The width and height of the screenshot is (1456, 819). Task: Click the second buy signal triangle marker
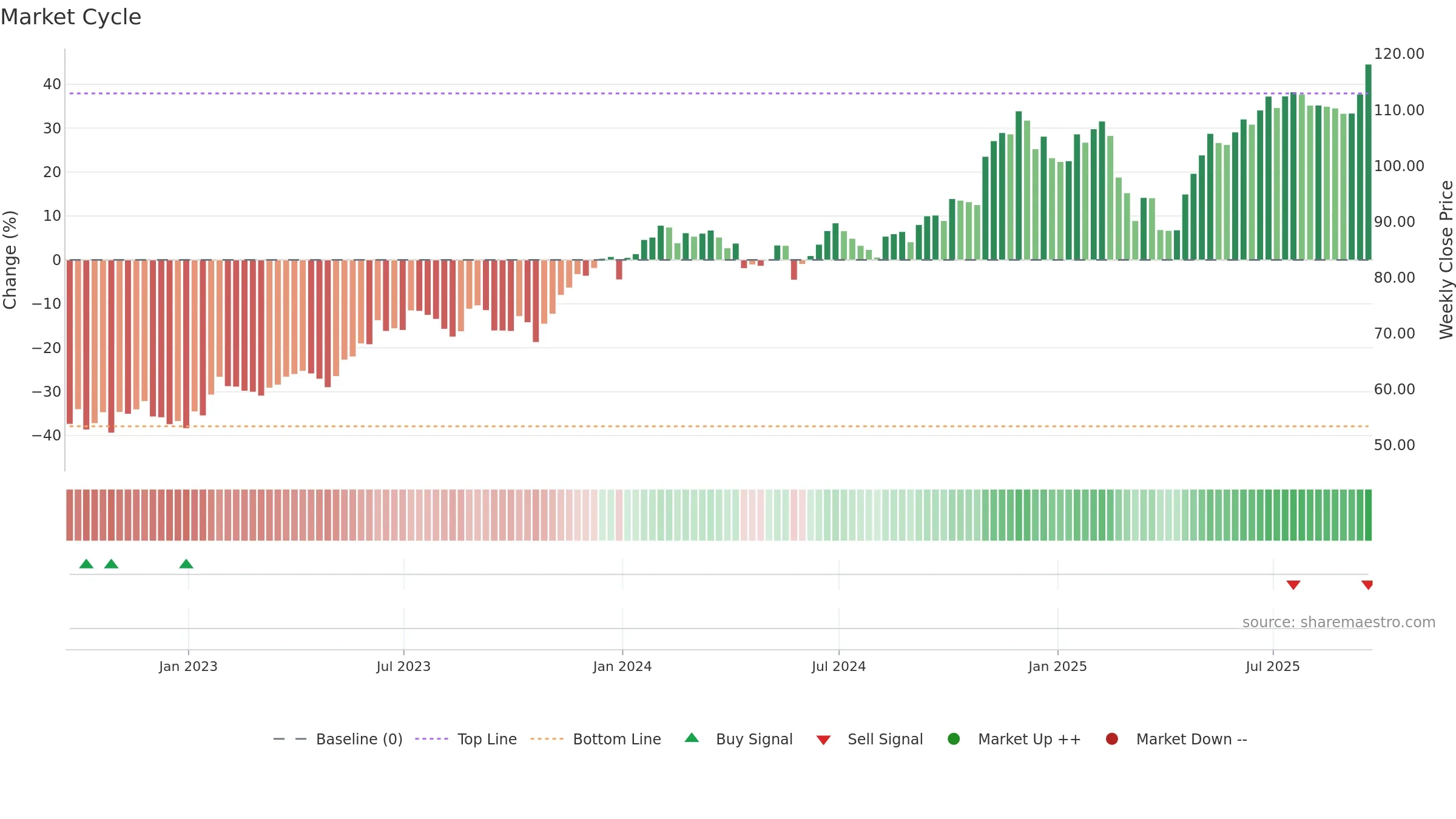tap(111, 564)
